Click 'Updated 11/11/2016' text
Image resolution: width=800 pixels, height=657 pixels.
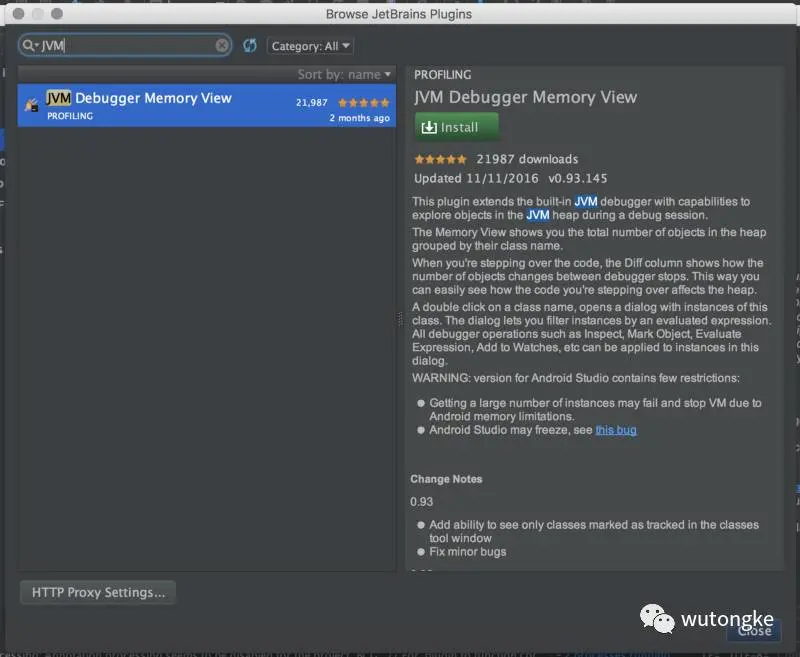(x=476, y=179)
